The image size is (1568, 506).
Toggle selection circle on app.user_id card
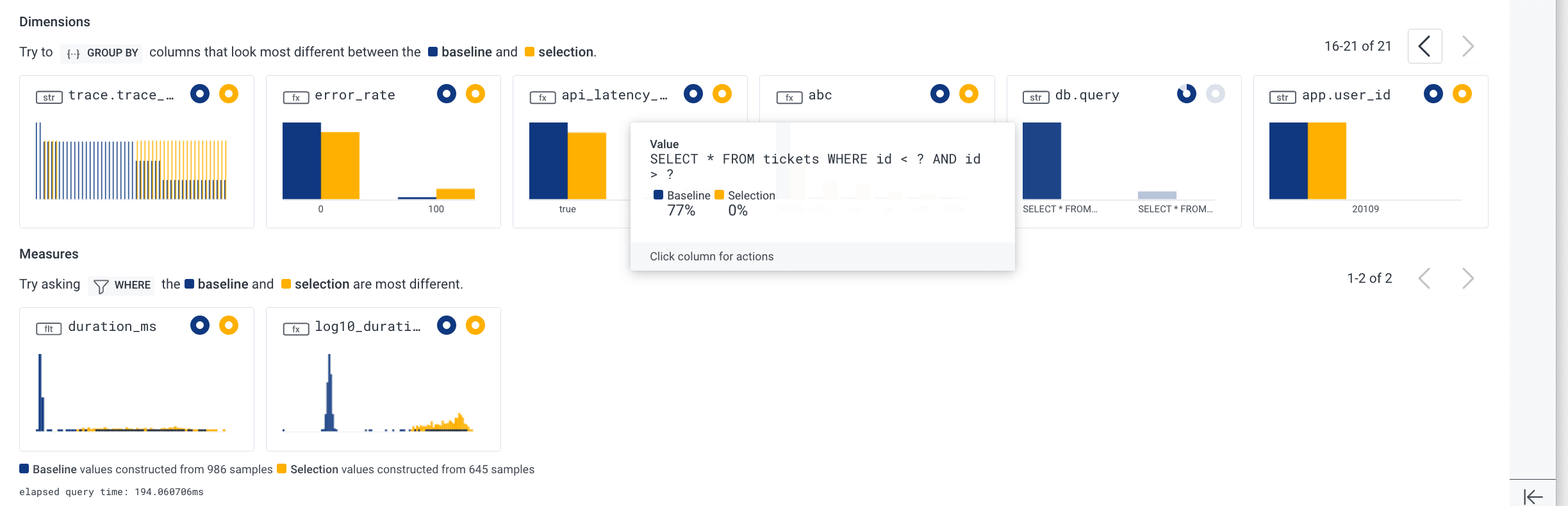pos(1462,94)
